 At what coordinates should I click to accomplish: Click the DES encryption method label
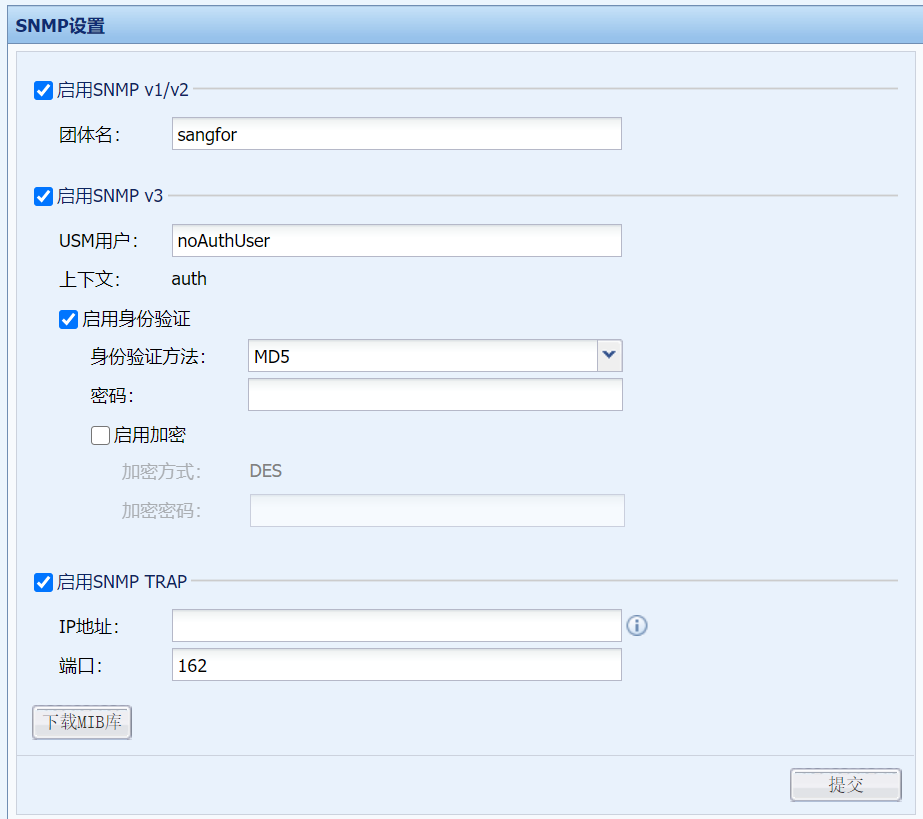(265, 470)
